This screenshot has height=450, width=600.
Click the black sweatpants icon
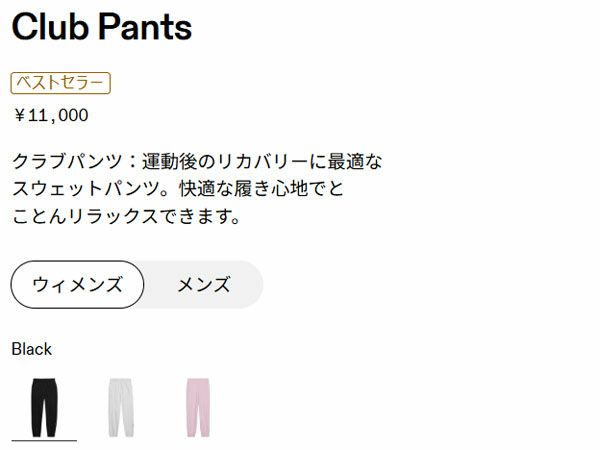[x=44, y=405]
